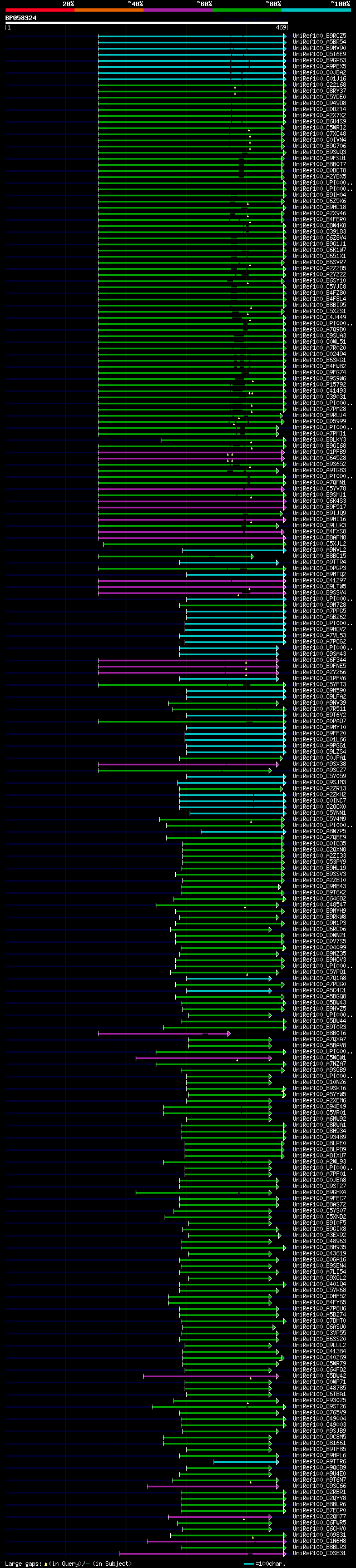Click the green 80% identity legend segment

coord(247,10)
